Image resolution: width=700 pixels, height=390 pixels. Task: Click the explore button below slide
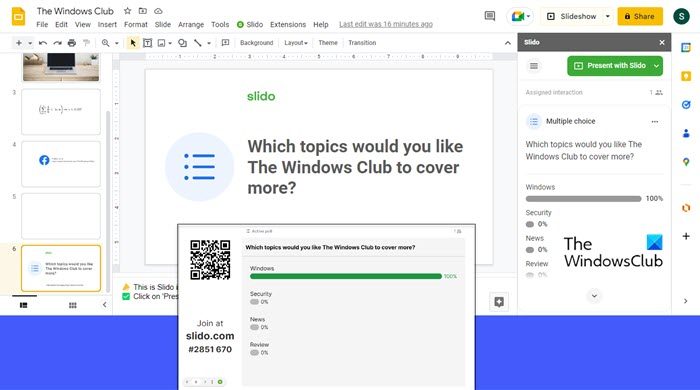pyautogui.click(x=499, y=302)
